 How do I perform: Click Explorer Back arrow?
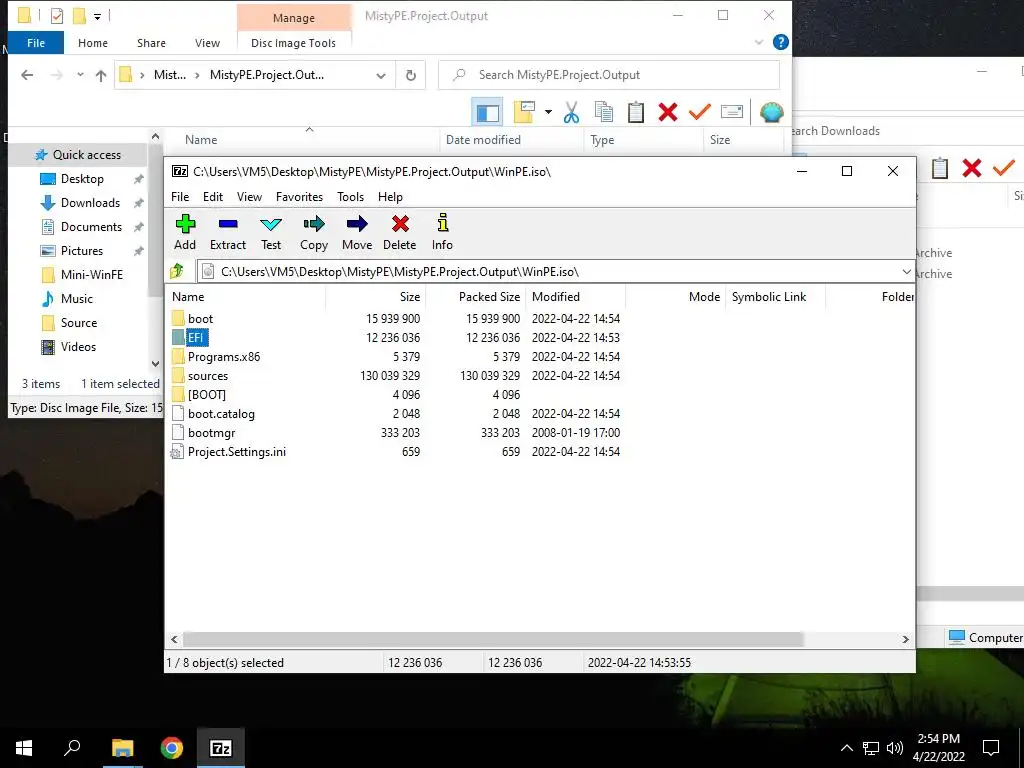(x=27, y=75)
